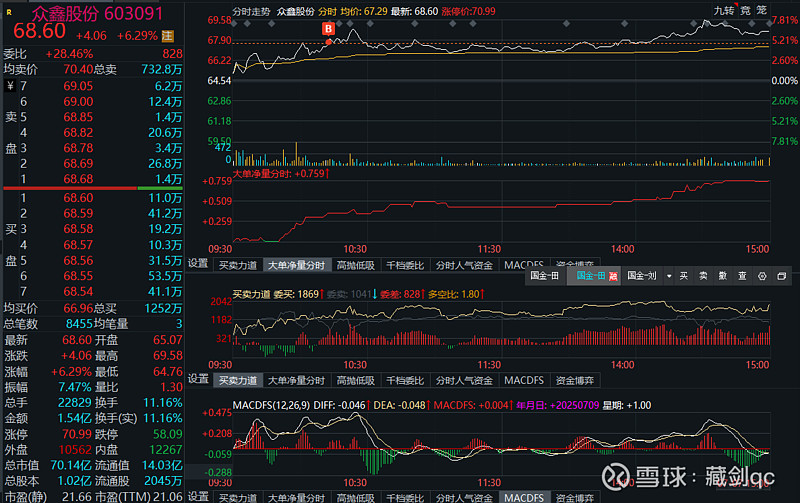Expand the account dropdown arrow after 国金-刘

(669, 276)
